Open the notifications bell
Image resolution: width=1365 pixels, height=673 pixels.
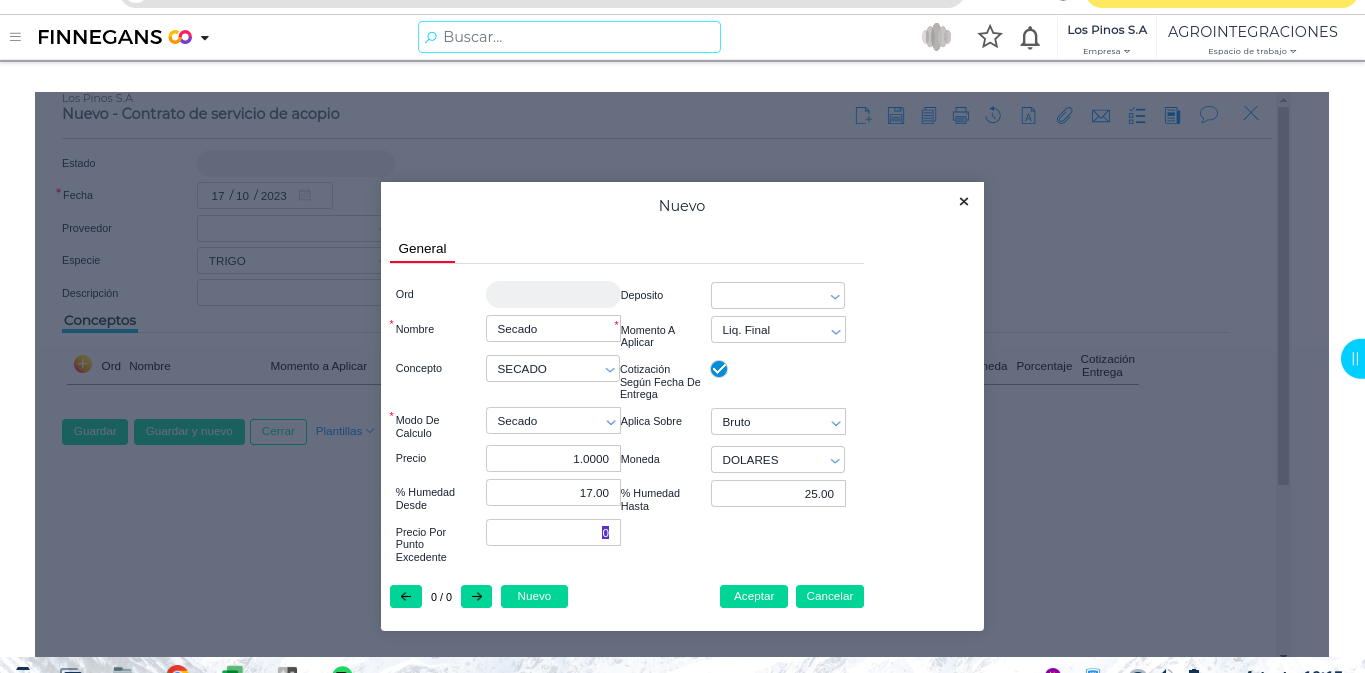[x=1030, y=38]
